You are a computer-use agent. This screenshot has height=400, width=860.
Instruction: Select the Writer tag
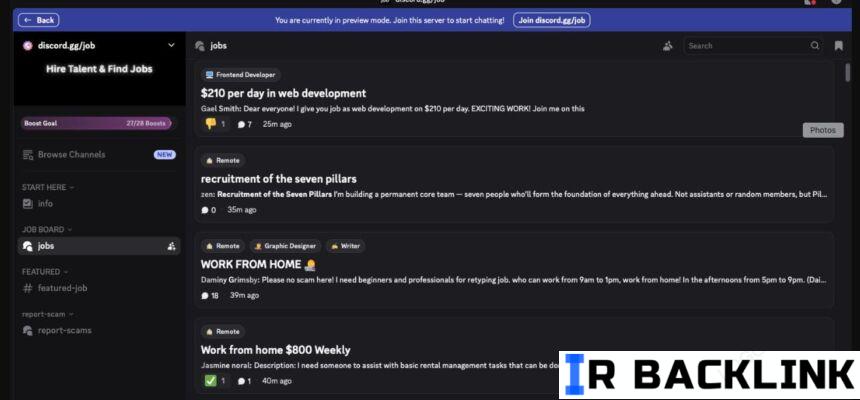[x=346, y=246]
